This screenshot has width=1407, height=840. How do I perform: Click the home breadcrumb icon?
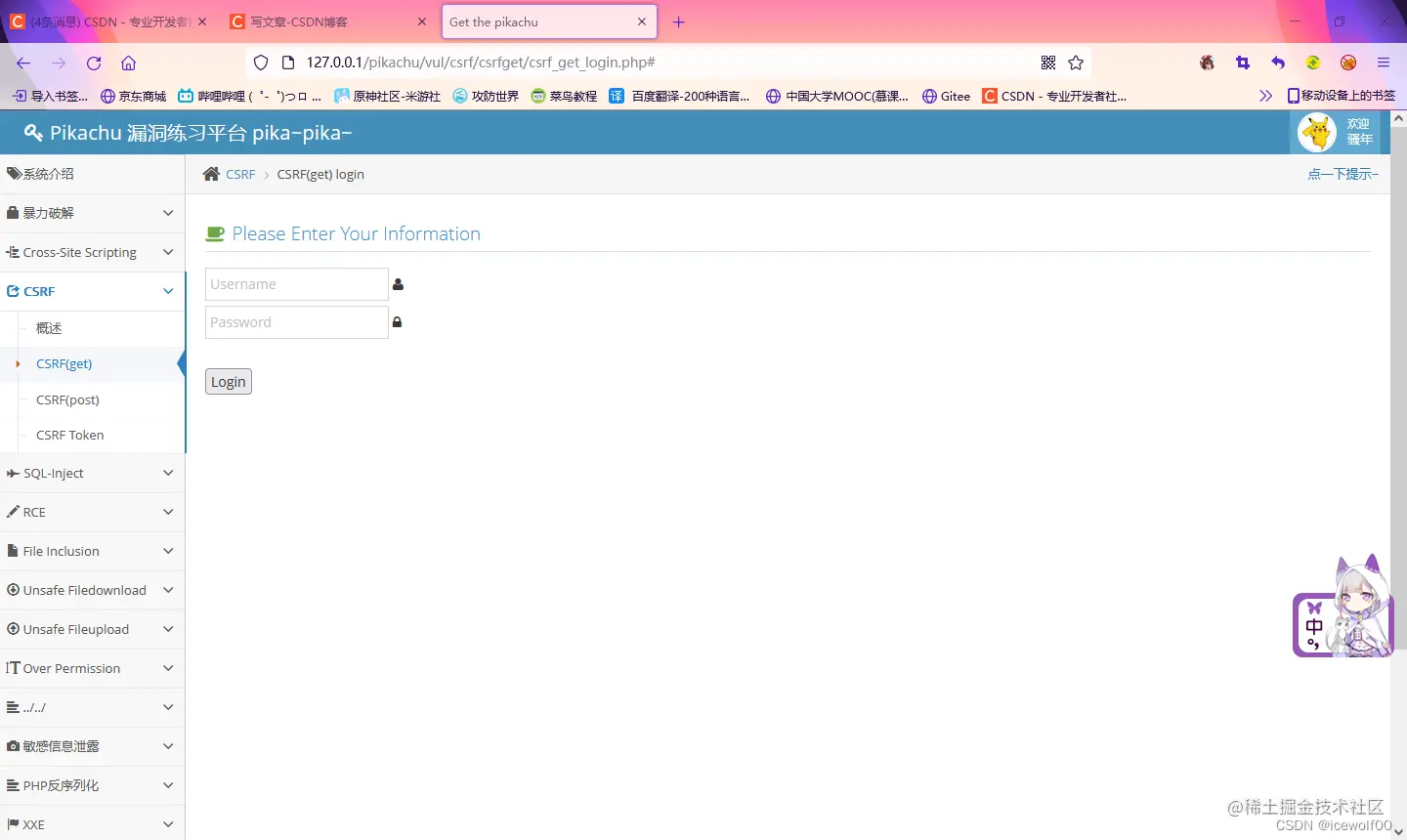(211, 174)
